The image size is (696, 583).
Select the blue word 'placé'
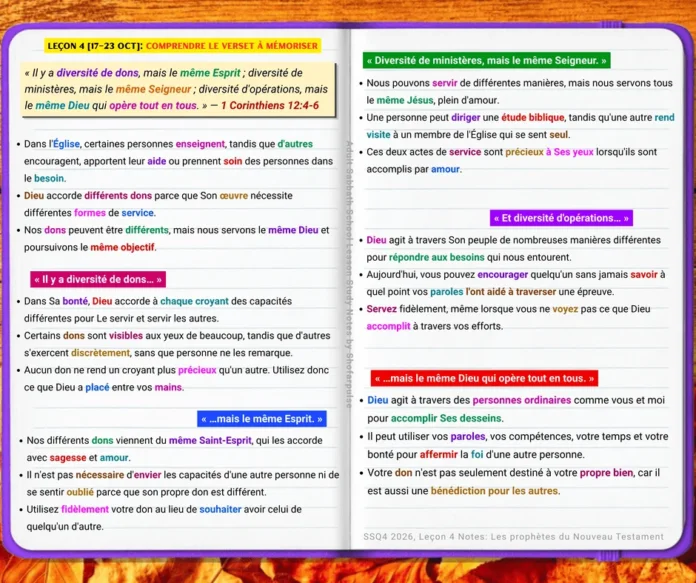pos(97,387)
